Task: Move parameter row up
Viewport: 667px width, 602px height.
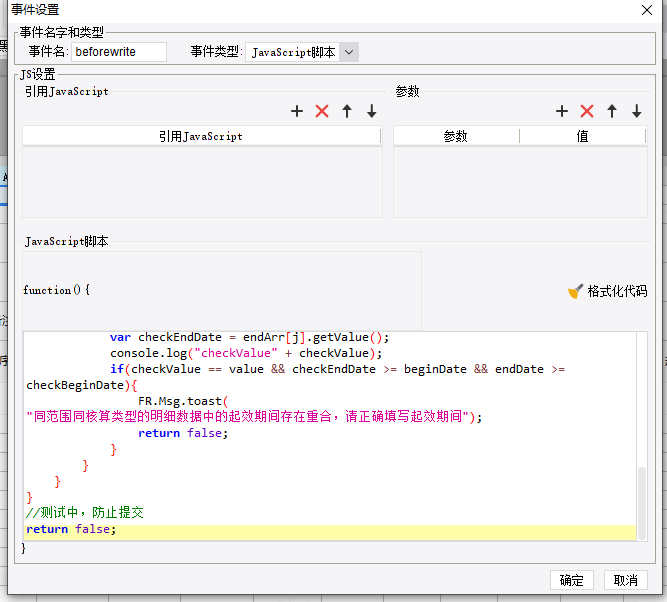Action: [612, 111]
